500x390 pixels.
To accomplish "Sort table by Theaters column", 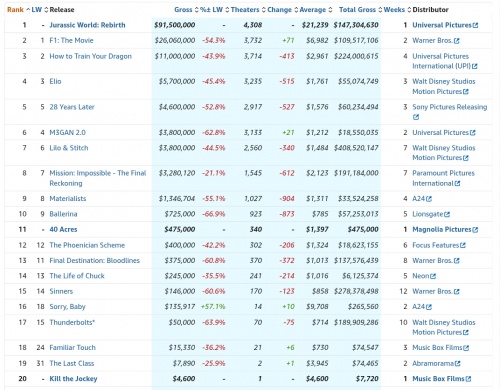I will (245, 10).
